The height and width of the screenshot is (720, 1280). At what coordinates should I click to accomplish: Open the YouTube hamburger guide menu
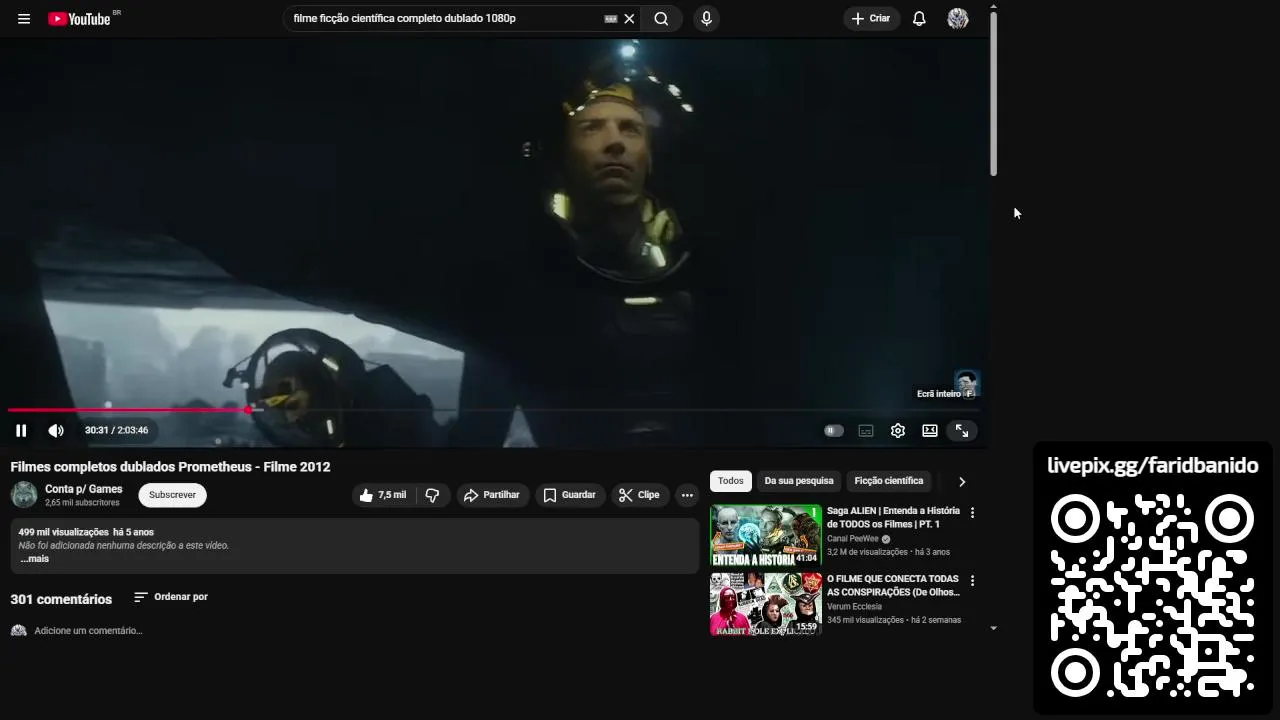[24, 19]
